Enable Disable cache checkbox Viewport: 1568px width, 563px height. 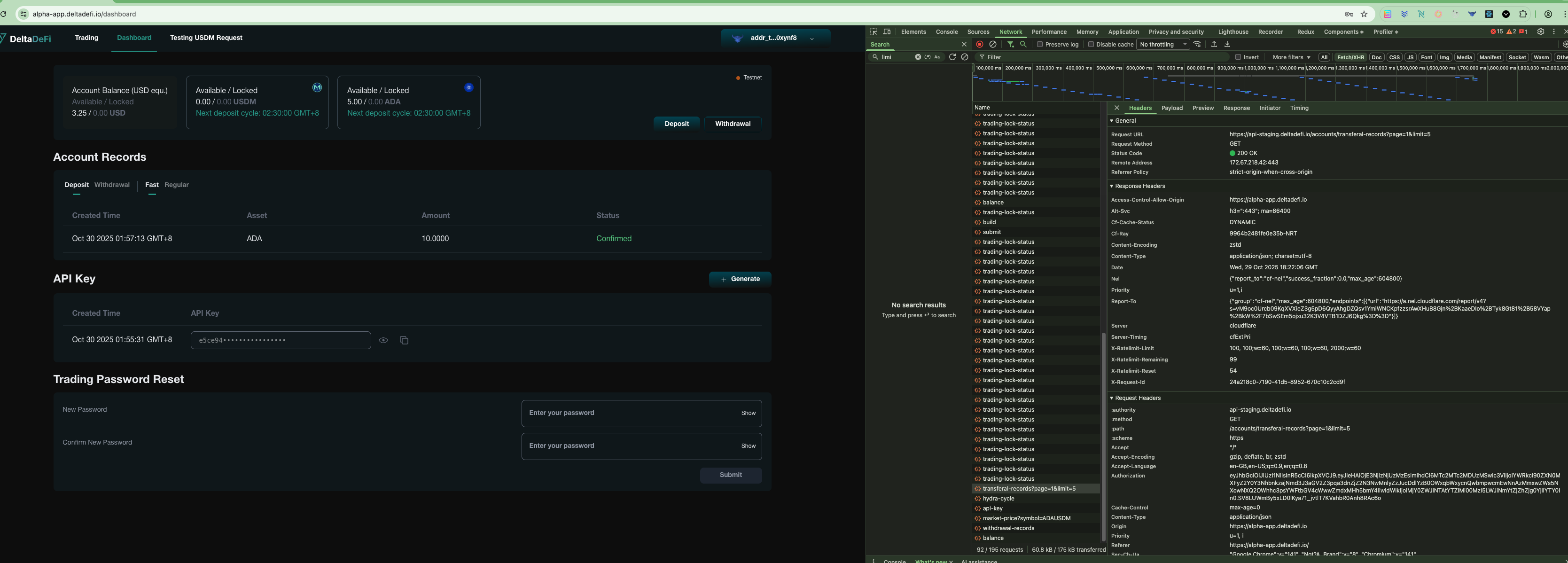click(1091, 45)
